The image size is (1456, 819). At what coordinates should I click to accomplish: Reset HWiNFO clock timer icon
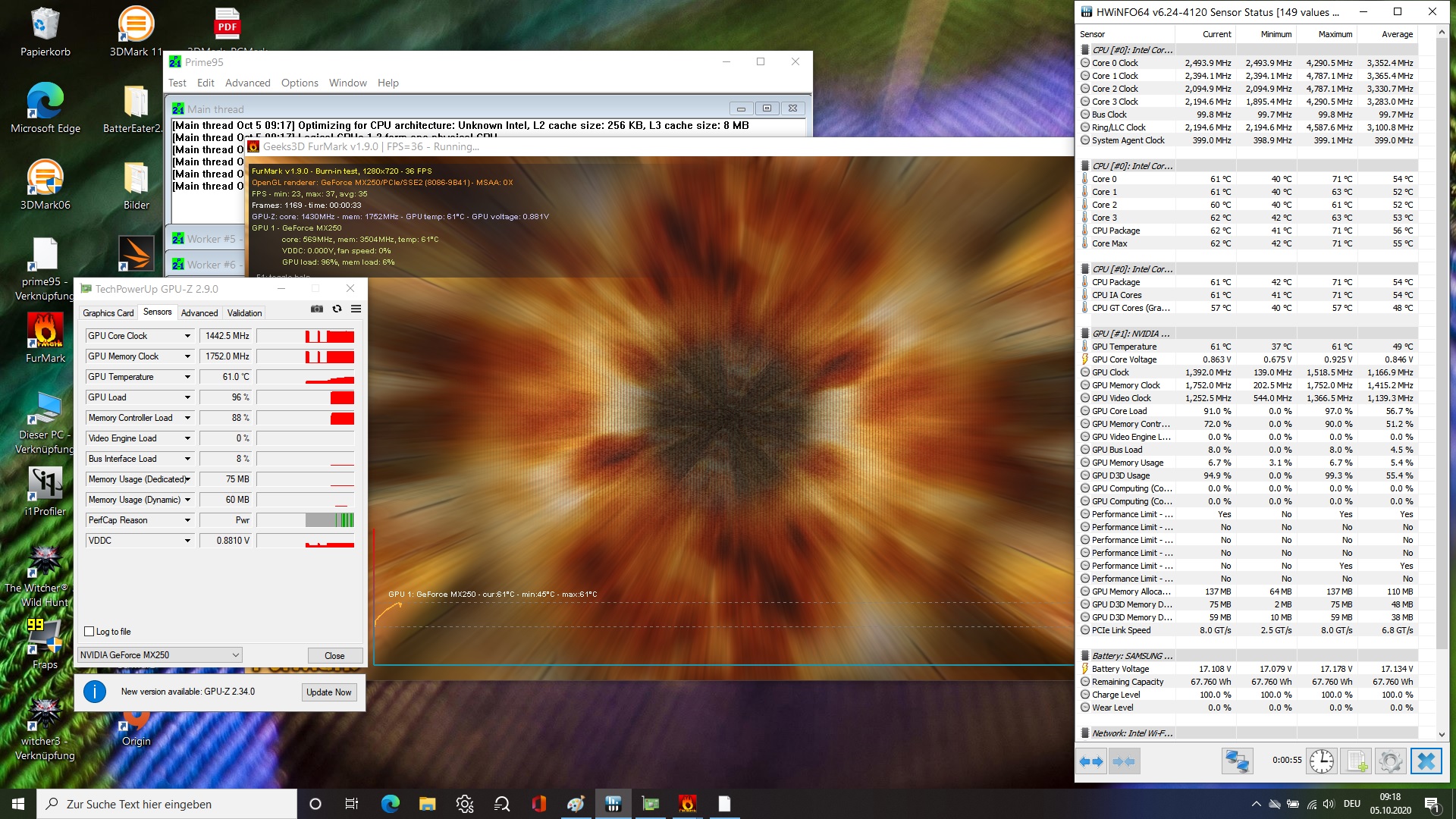point(1321,761)
